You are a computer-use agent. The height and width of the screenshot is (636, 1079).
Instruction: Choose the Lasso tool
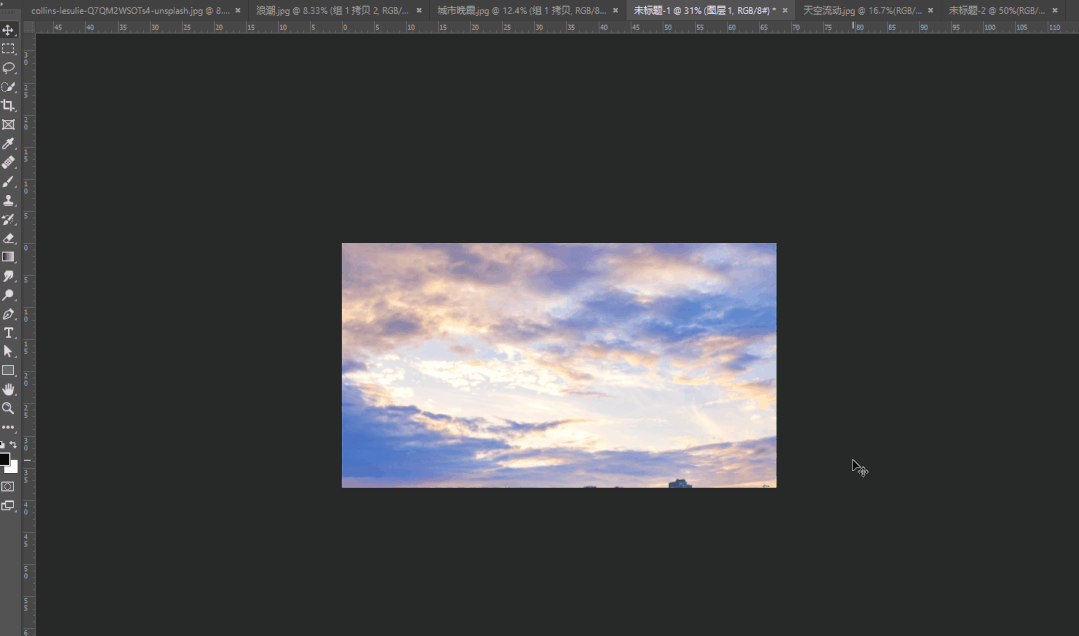[8, 67]
